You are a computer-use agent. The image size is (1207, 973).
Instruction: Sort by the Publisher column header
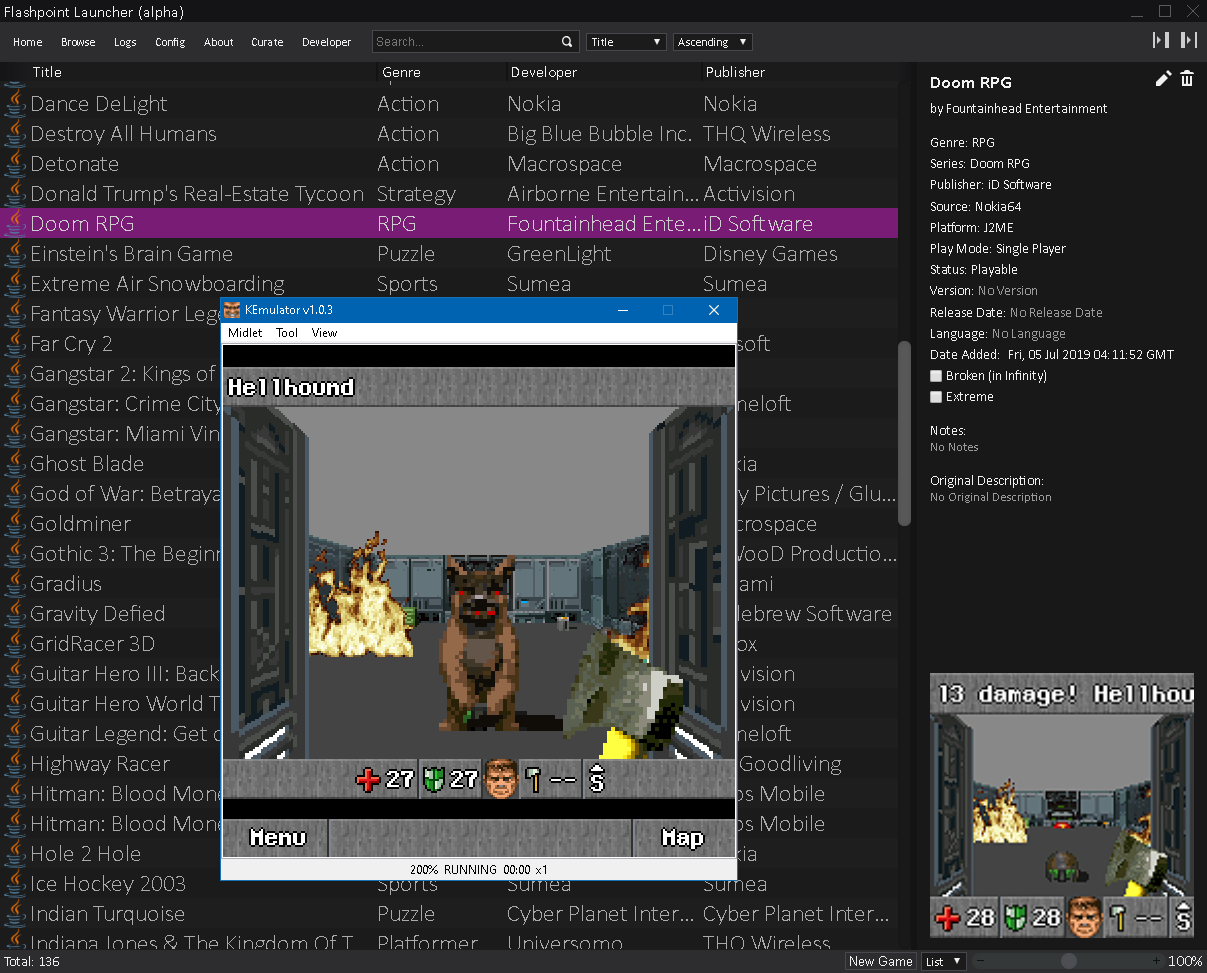pyautogui.click(x=735, y=72)
